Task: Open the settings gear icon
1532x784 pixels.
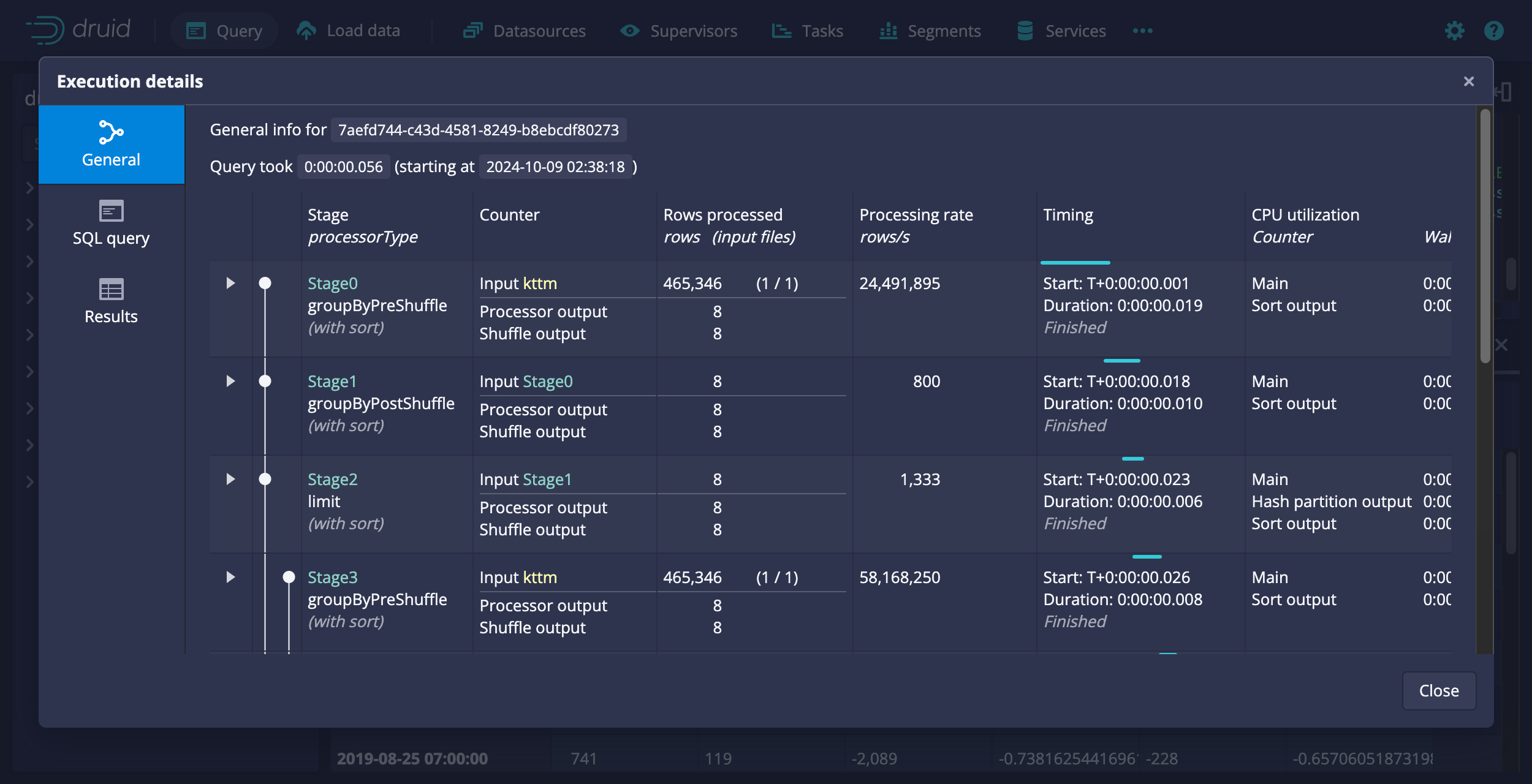Action: [x=1454, y=31]
